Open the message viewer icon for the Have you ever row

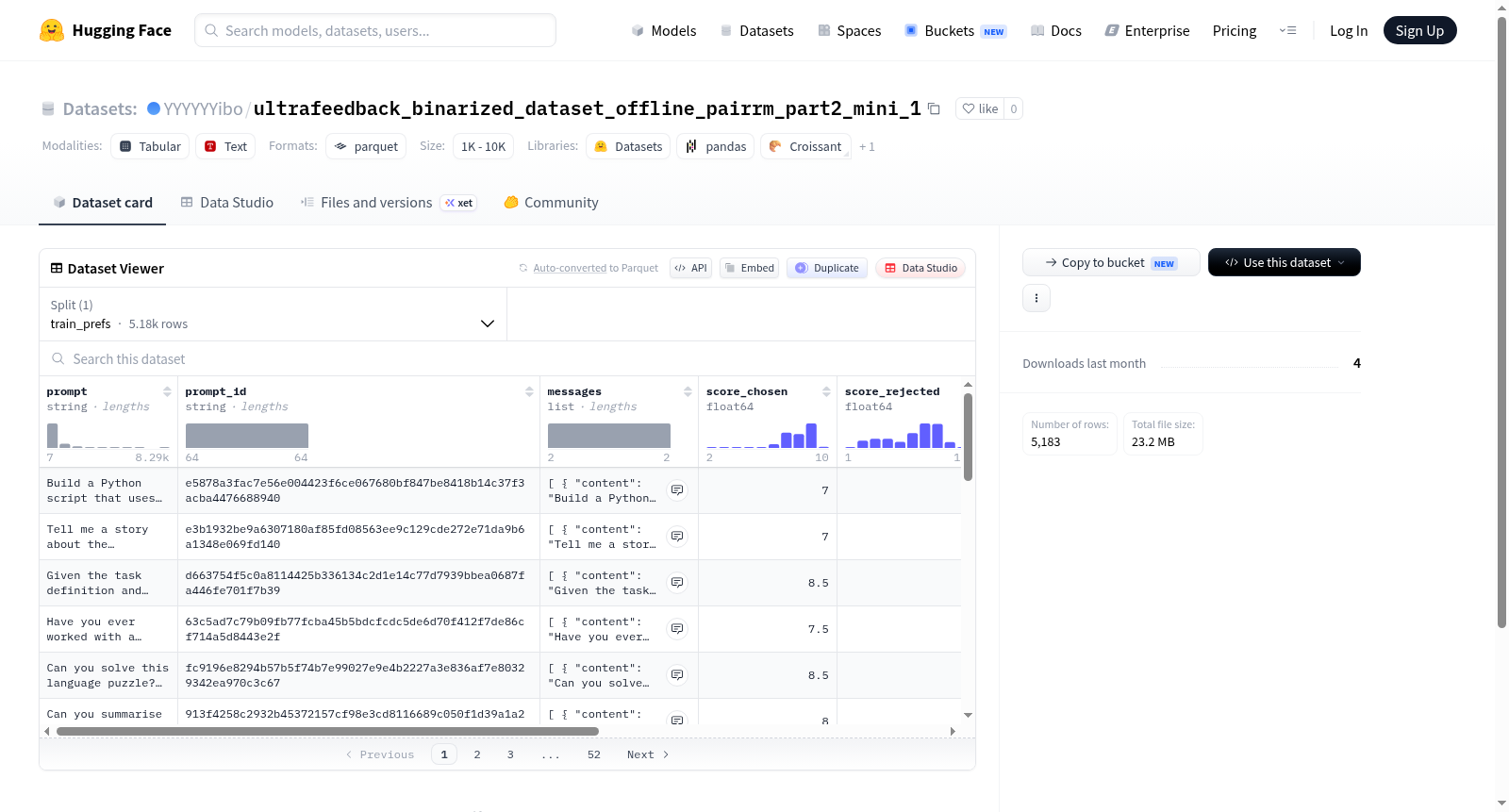(x=677, y=629)
